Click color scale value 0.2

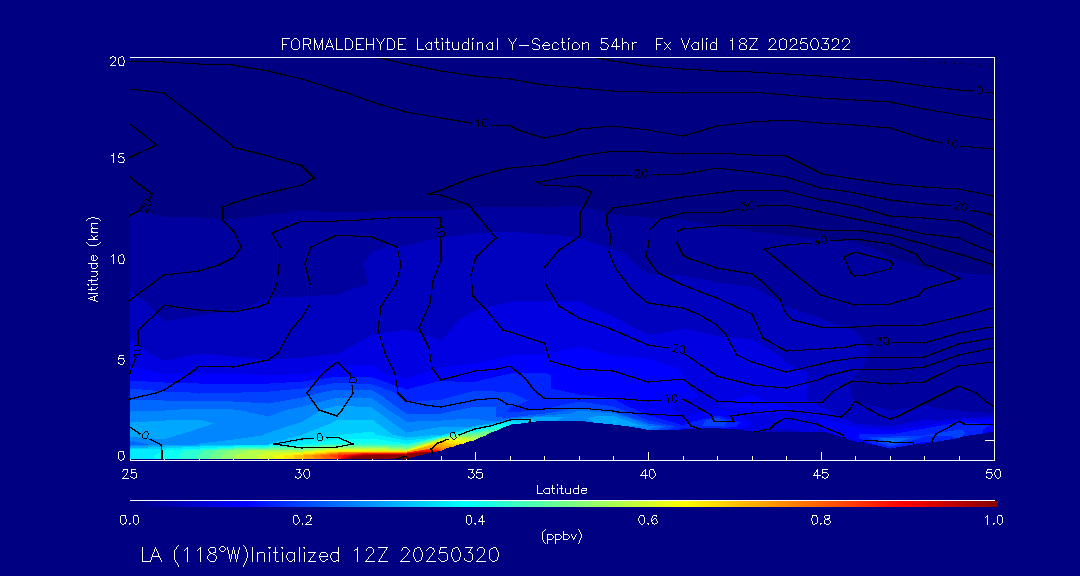point(302,521)
